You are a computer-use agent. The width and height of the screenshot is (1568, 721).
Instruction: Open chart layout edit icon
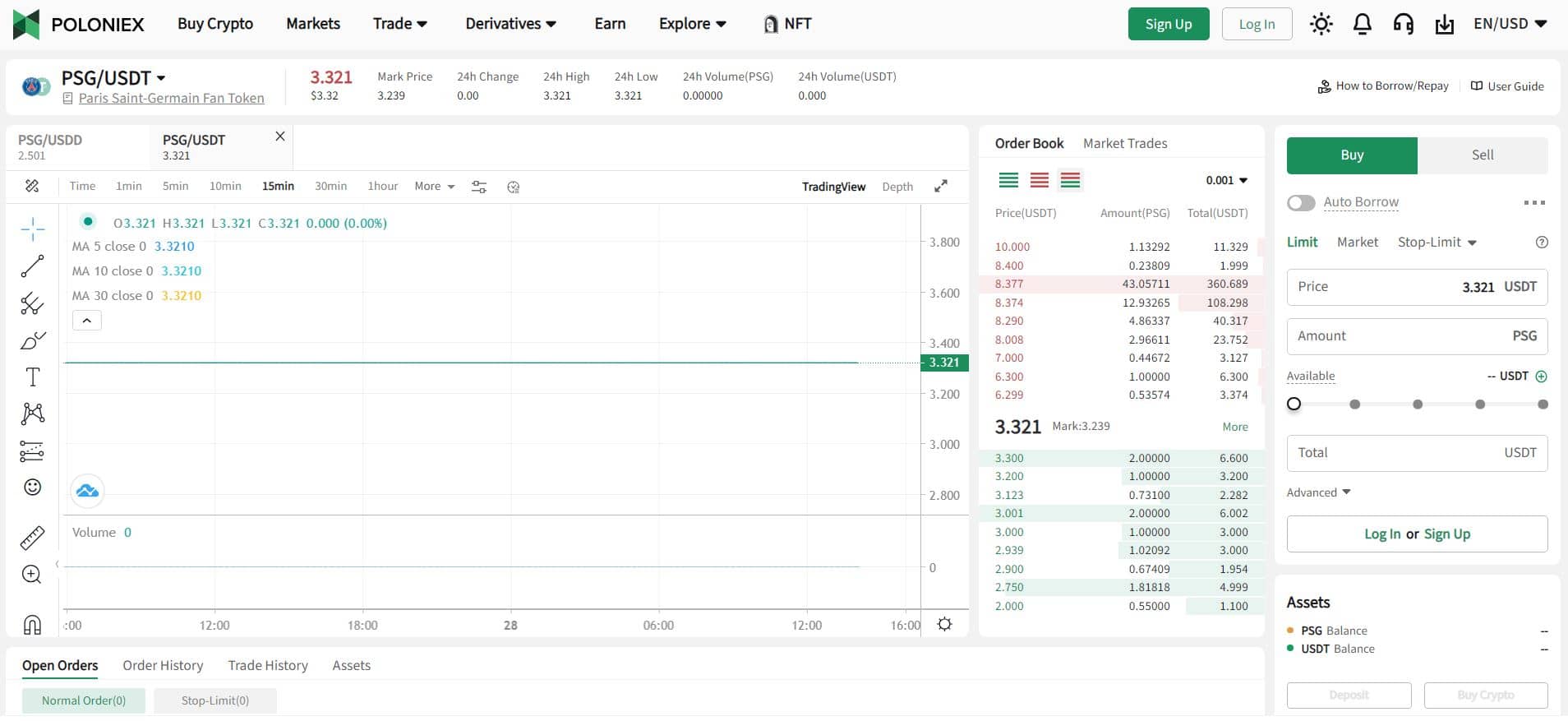pos(32,186)
